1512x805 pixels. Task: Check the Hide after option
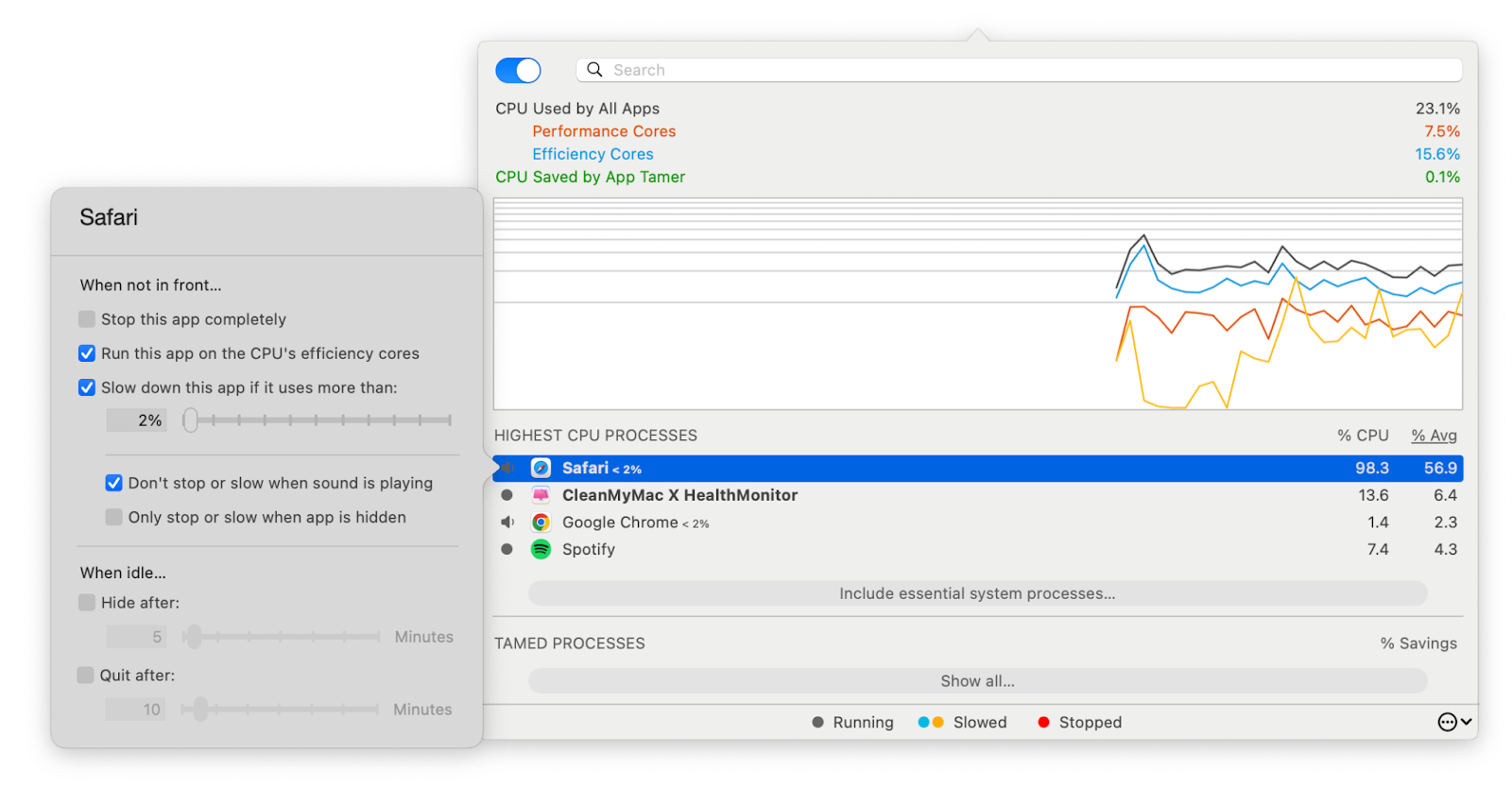[87, 603]
